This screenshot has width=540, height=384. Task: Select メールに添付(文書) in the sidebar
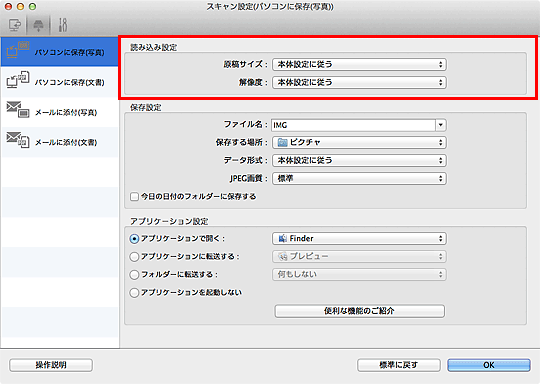[60, 142]
